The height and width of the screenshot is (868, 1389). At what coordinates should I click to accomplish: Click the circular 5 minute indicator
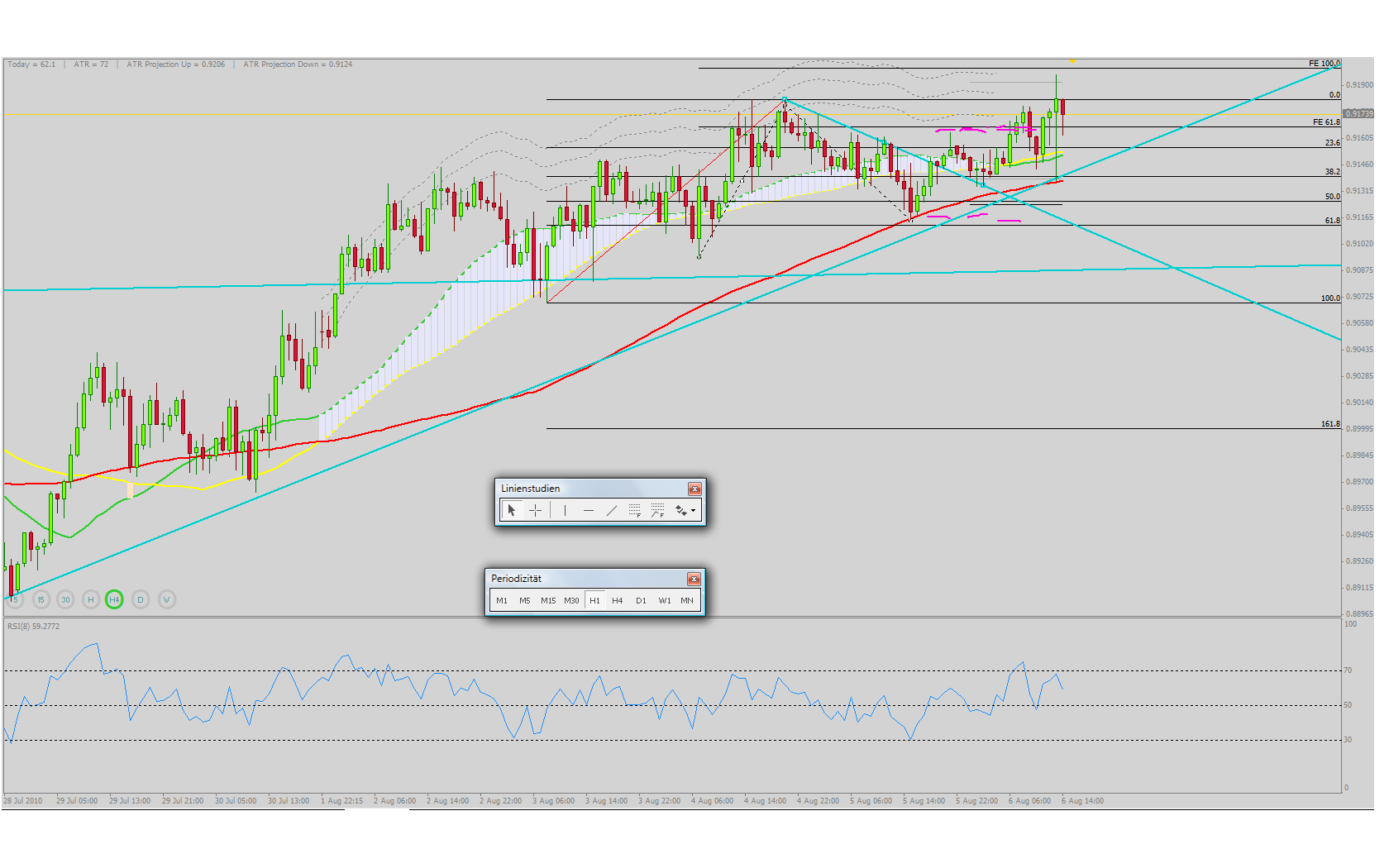(15, 599)
